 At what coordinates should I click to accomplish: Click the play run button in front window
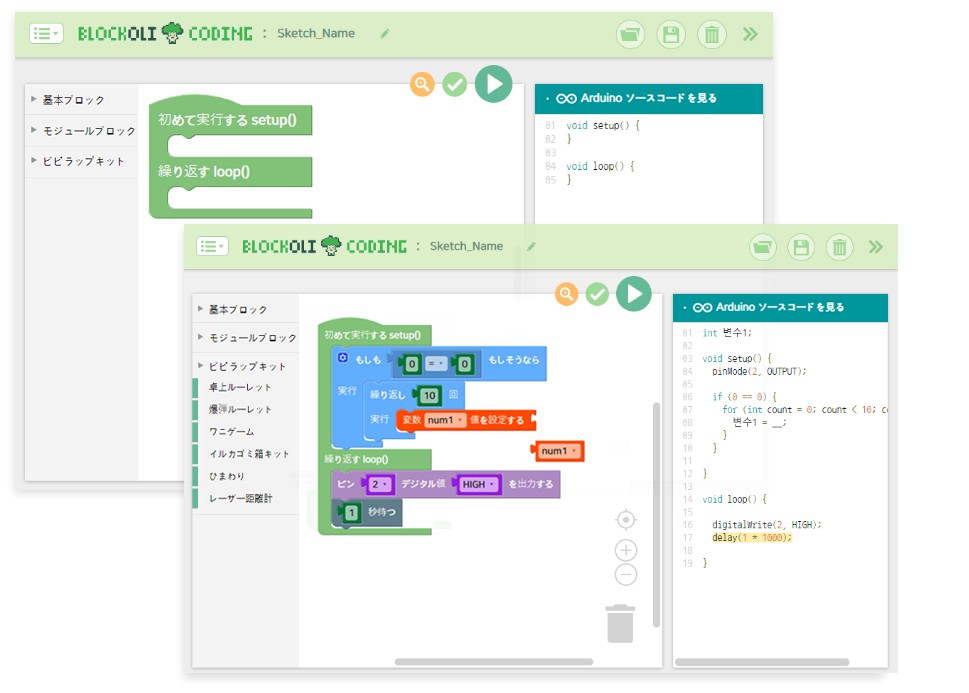[634, 294]
